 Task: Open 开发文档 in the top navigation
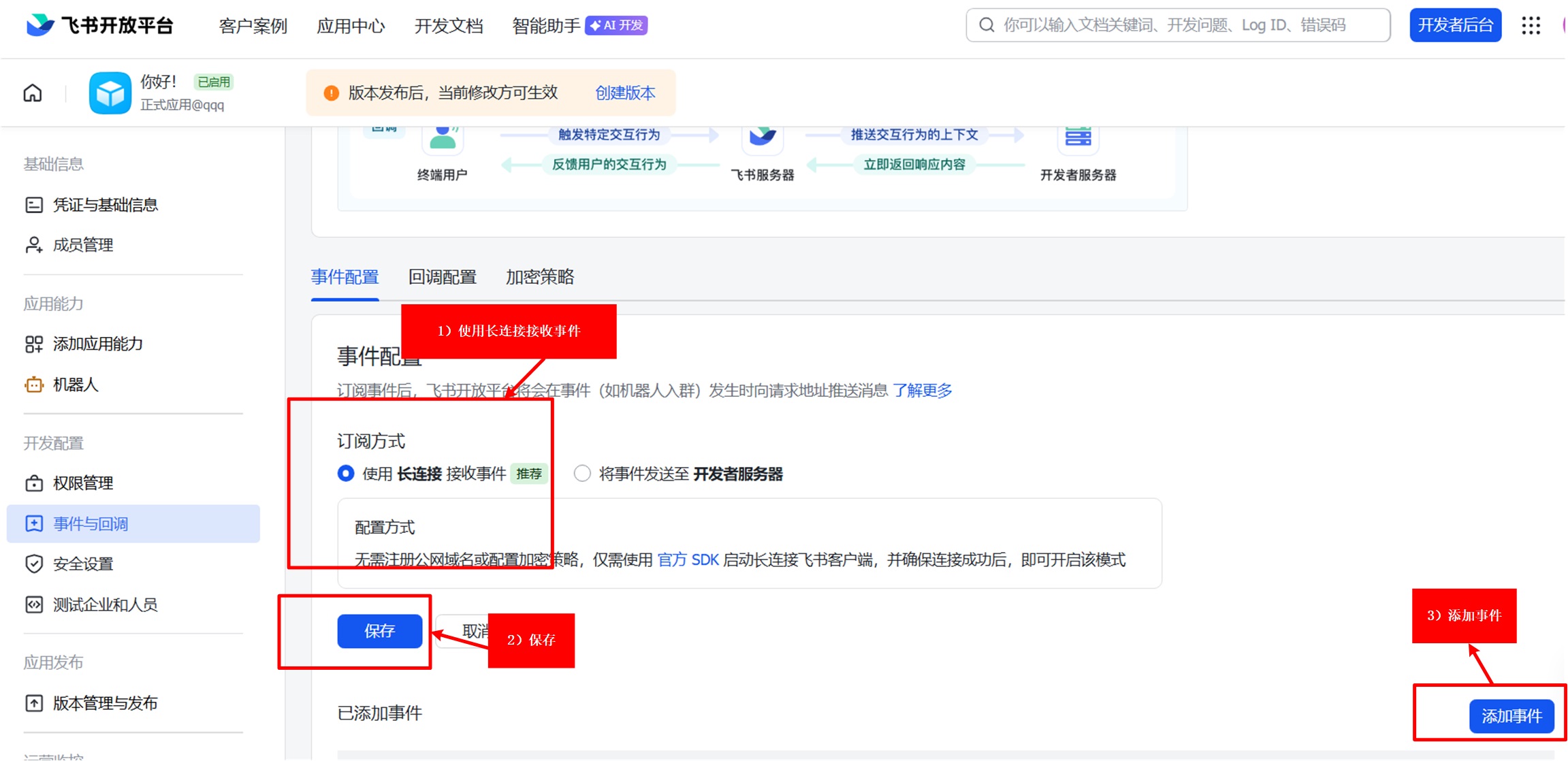[x=448, y=26]
